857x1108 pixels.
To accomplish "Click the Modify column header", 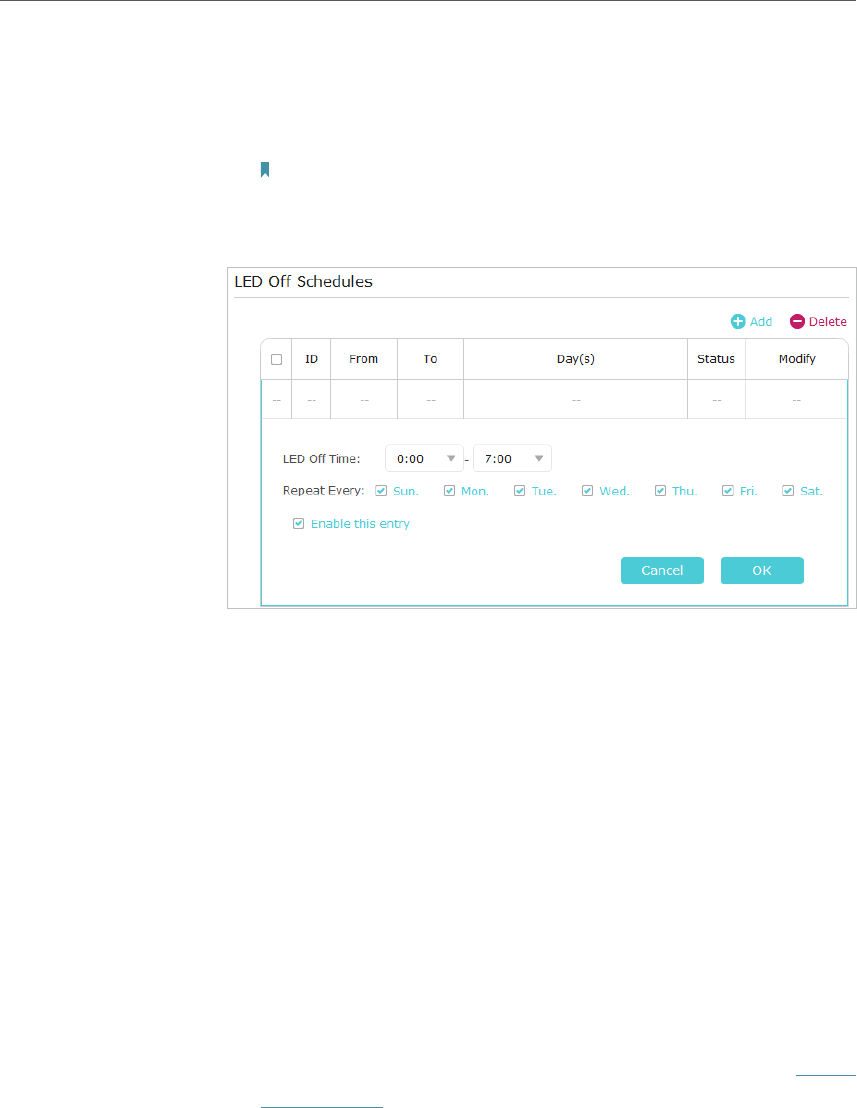I will [x=797, y=359].
